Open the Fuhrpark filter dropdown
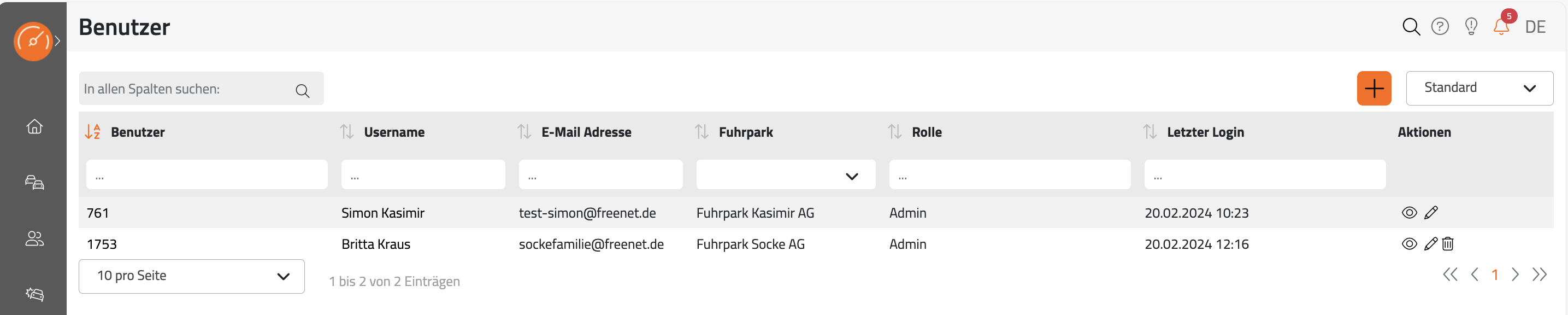 coord(785,175)
